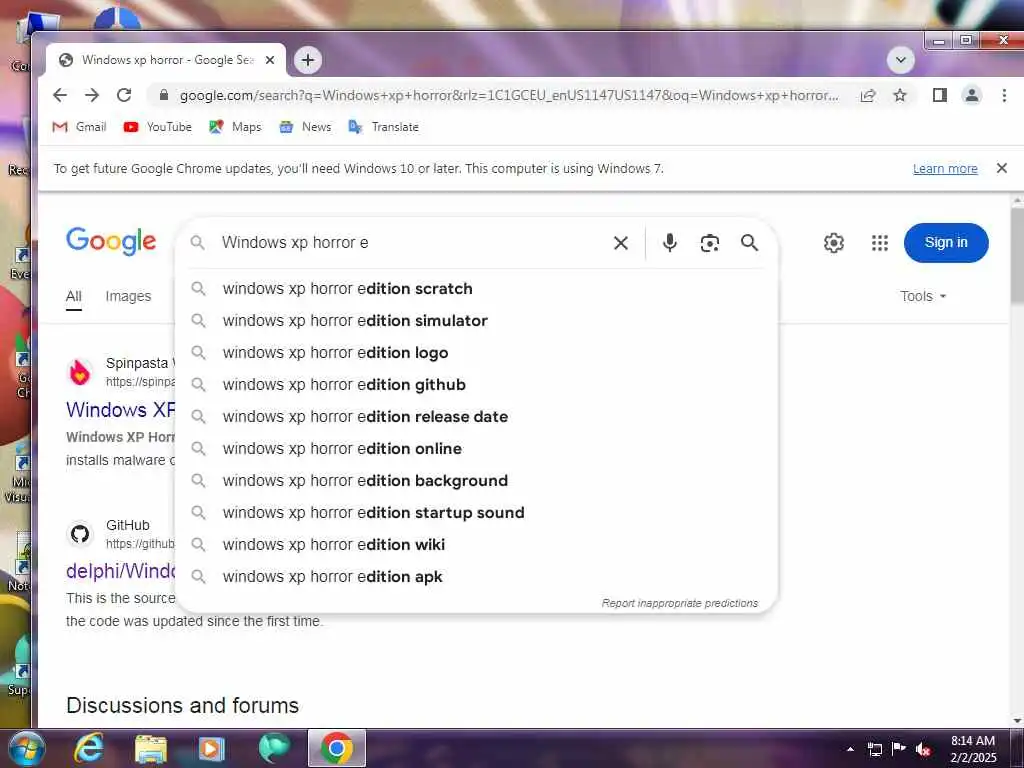
Task: Choose suggestion 'edition simulator'
Action: tap(477, 321)
